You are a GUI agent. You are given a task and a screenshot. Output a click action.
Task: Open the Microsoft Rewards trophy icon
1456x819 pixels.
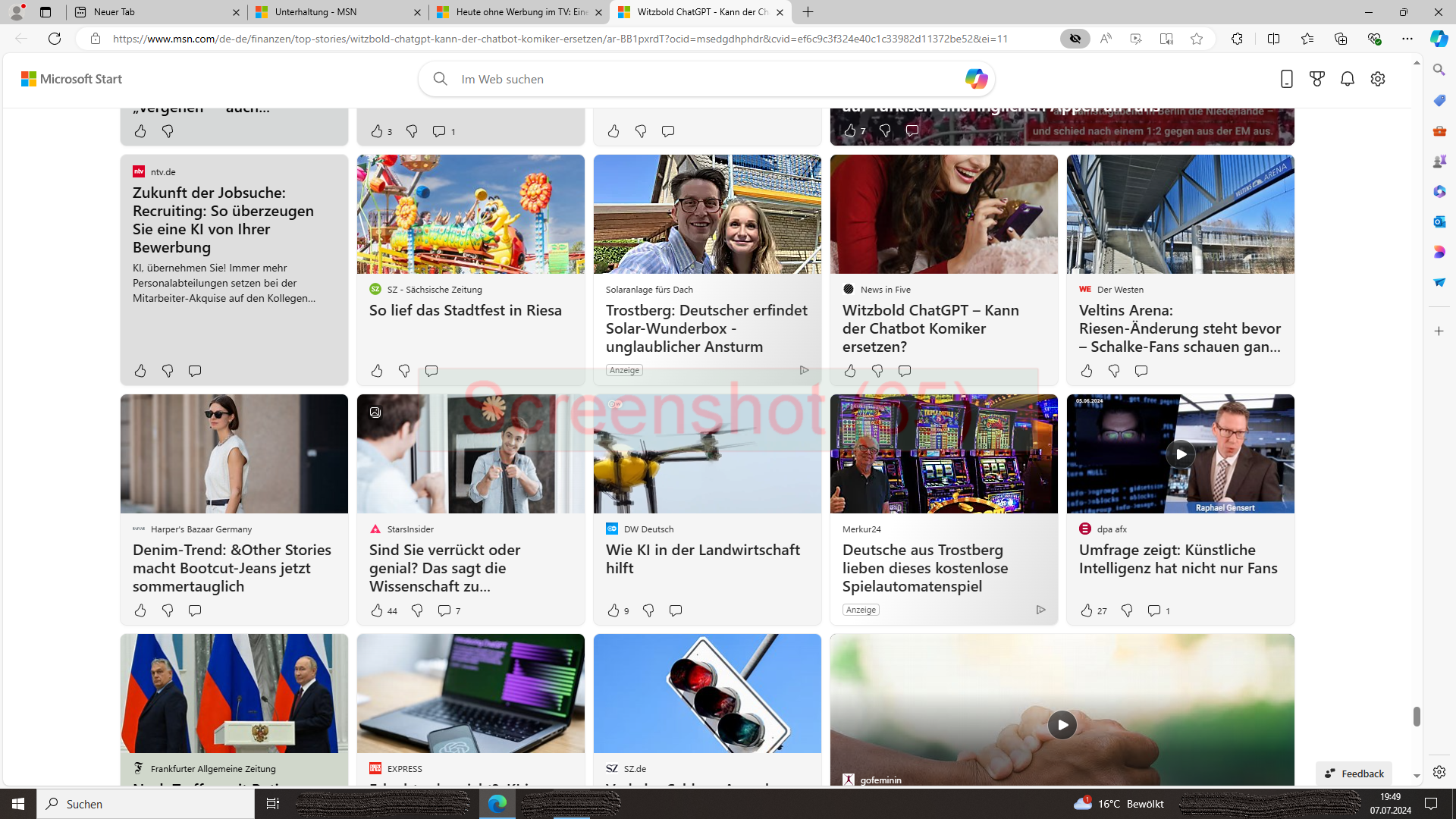(x=1317, y=79)
